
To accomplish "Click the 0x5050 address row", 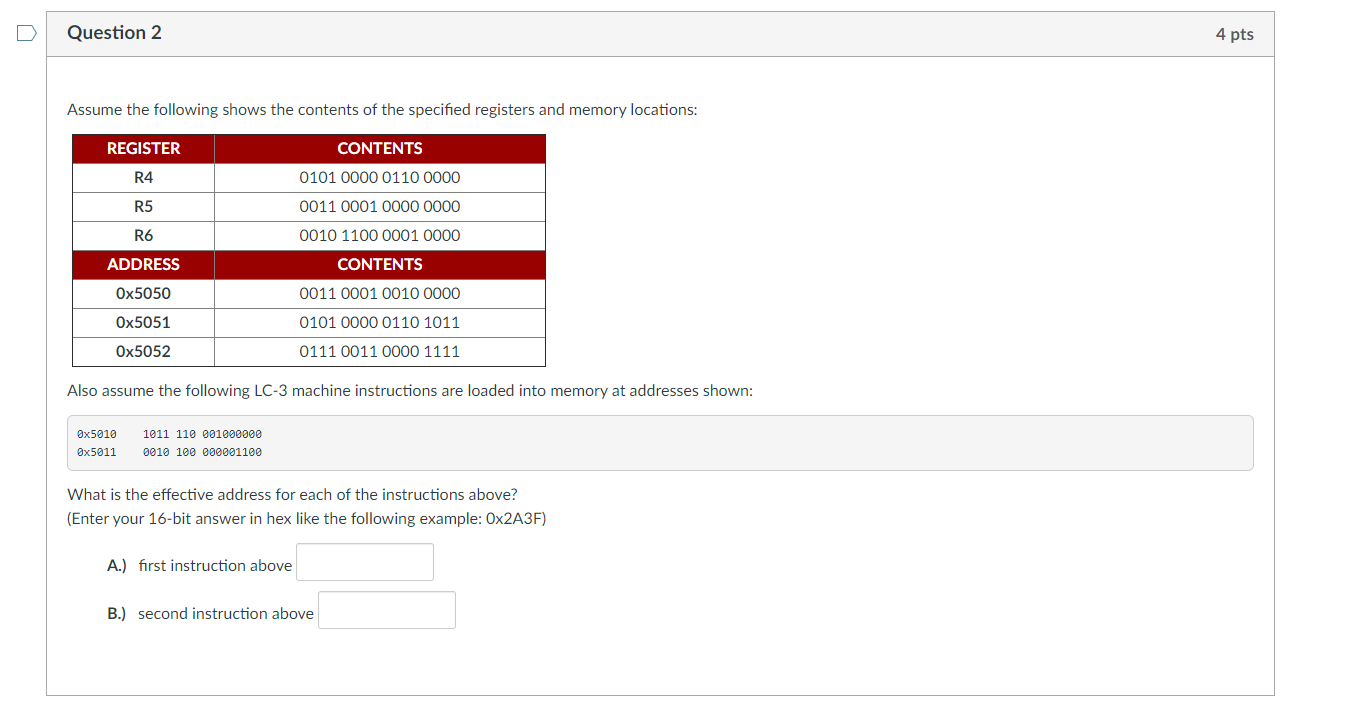I will pos(143,293).
